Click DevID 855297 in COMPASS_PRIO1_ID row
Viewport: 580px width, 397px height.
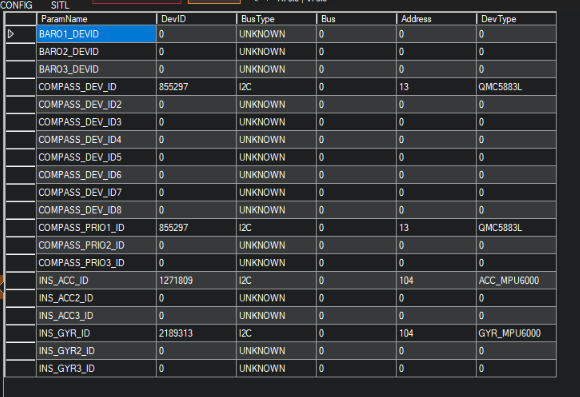pos(196,228)
